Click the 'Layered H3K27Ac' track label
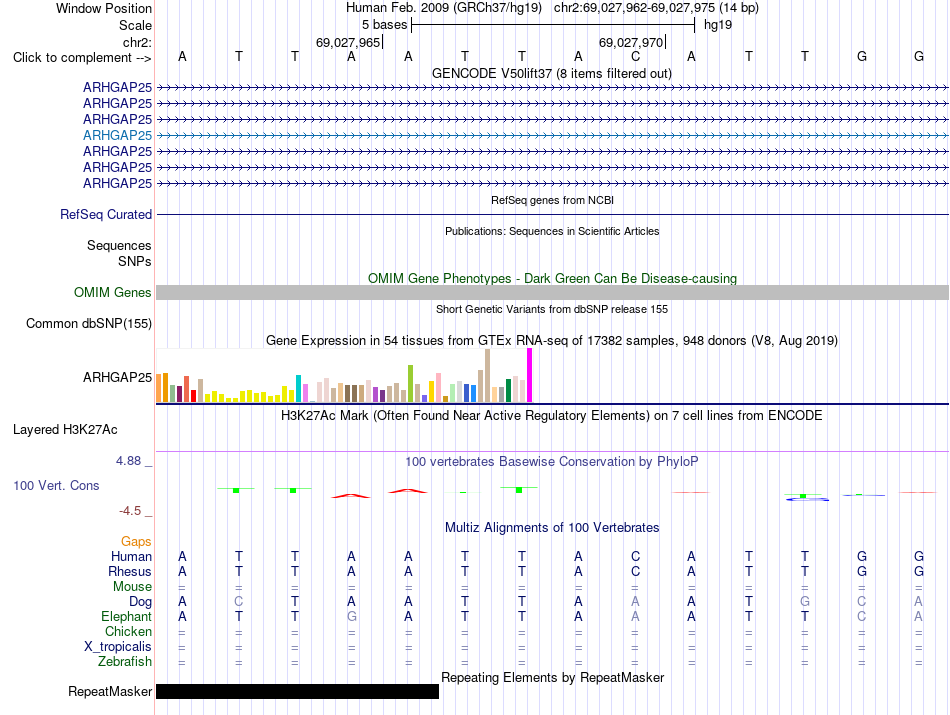The width and height of the screenshot is (950, 715). (65, 430)
